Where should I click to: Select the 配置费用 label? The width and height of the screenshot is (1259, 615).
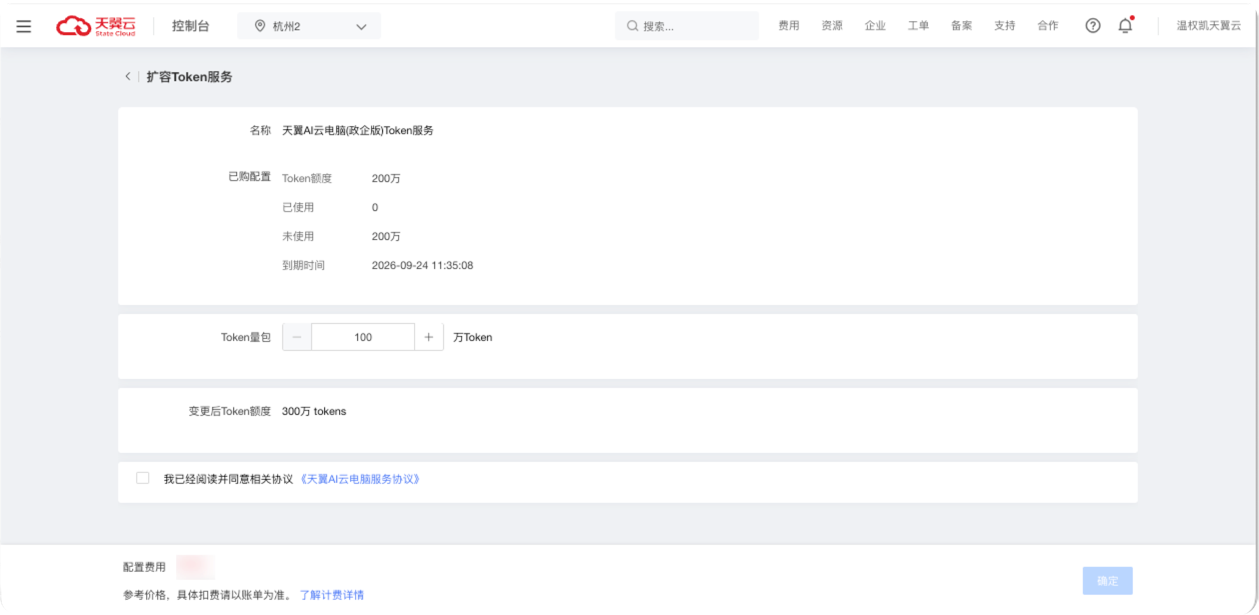point(144,567)
